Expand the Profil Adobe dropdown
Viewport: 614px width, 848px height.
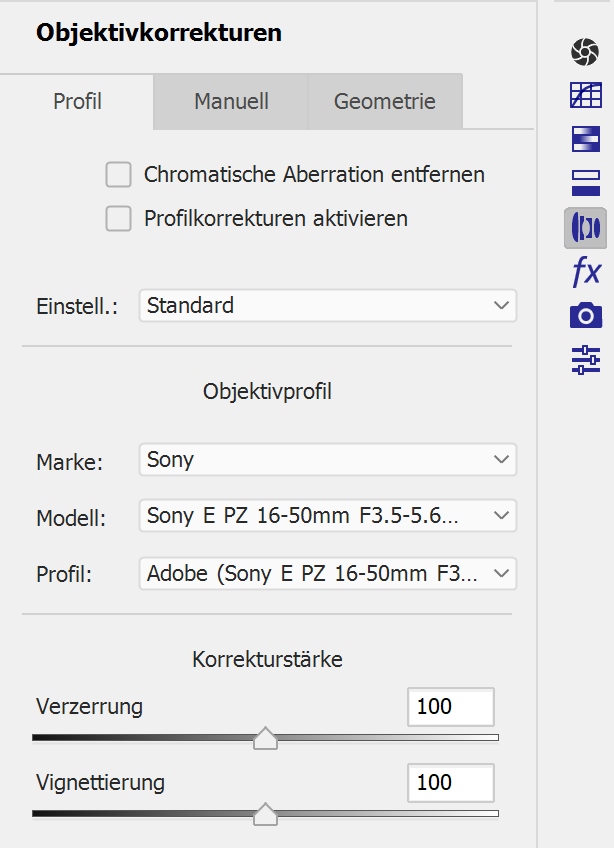[x=328, y=574]
